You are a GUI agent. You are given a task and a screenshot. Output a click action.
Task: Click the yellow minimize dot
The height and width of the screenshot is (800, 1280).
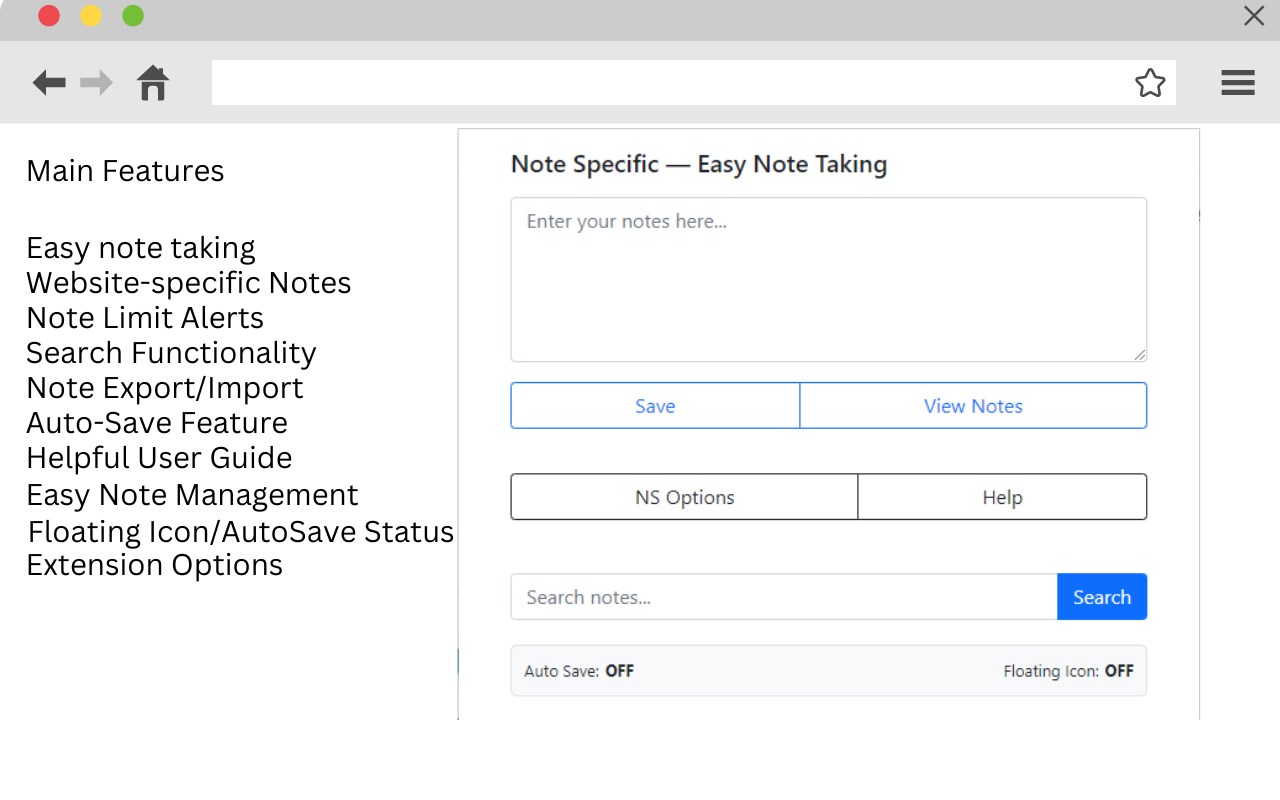tap(91, 16)
